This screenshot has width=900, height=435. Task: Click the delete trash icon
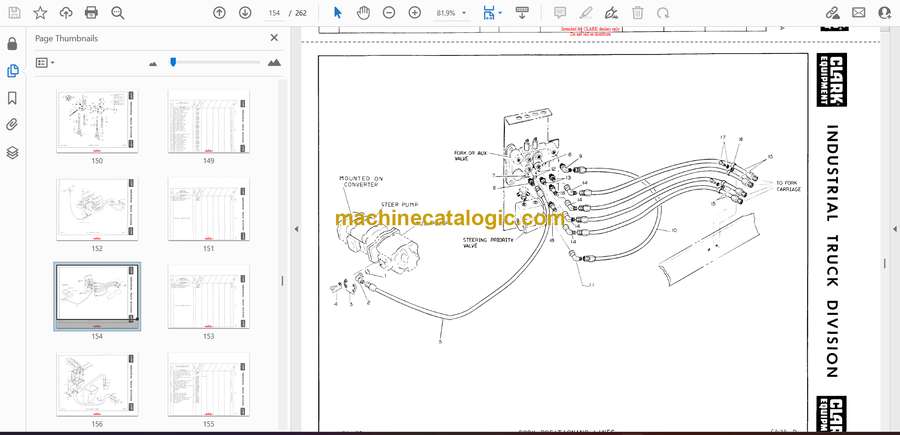(638, 13)
